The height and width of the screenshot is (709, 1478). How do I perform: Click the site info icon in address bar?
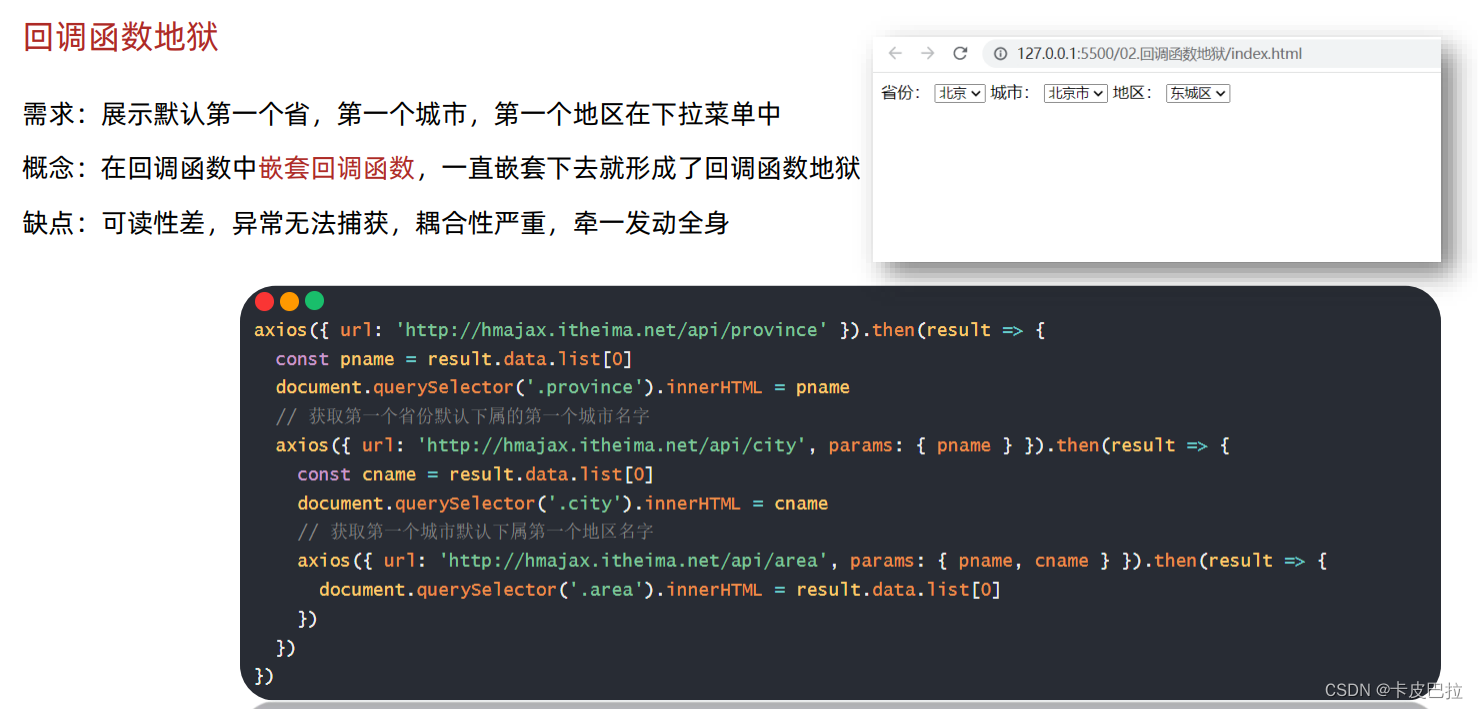[x=1000, y=54]
